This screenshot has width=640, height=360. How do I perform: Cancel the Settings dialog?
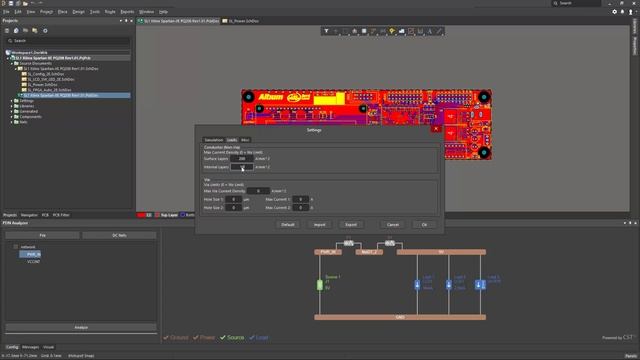click(x=393, y=225)
